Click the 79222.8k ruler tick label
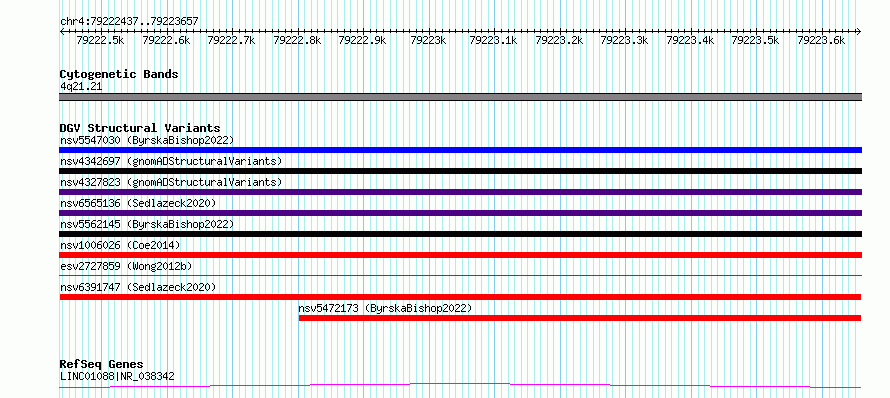 [297, 40]
